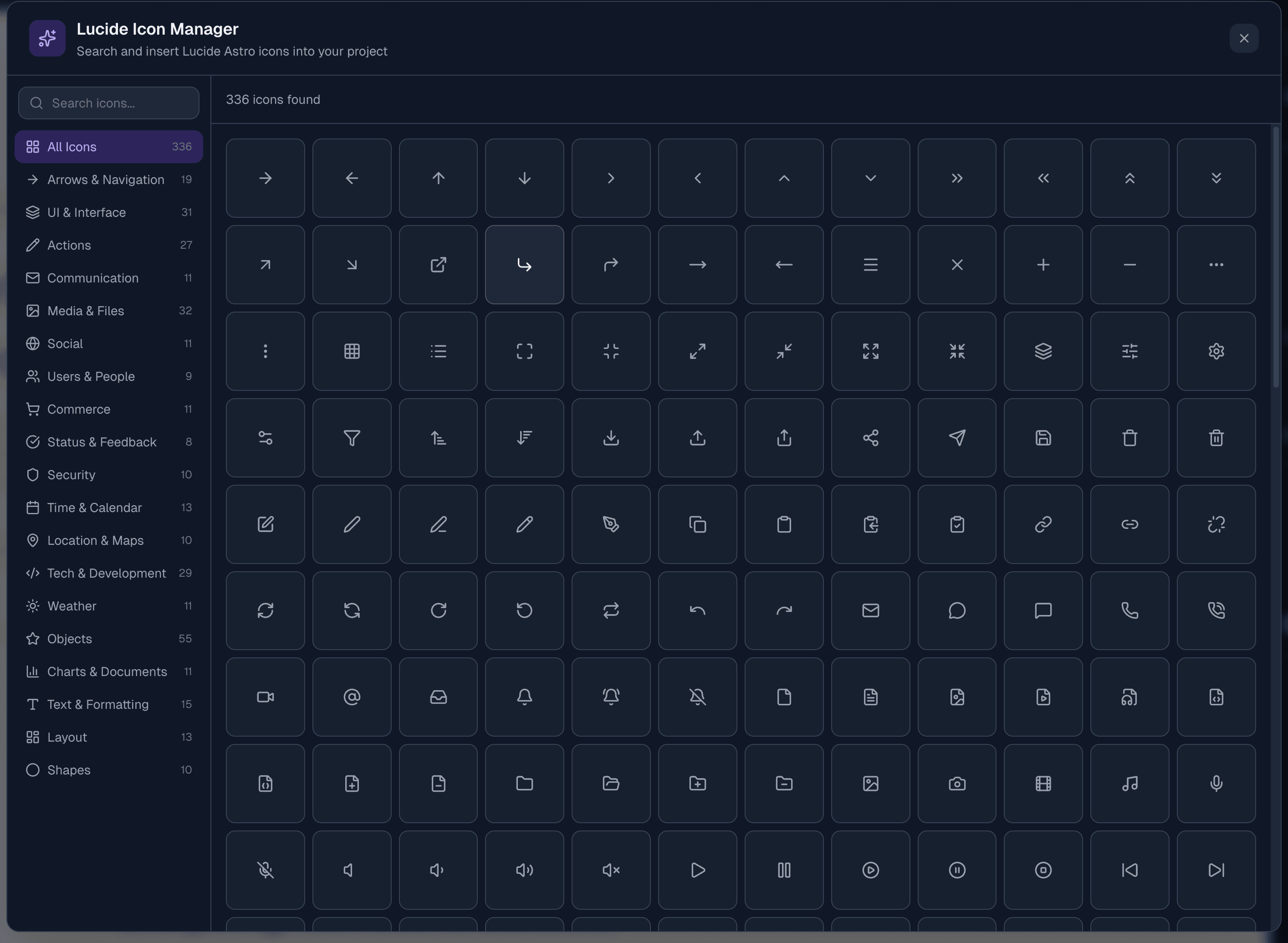Image resolution: width=1288 pixels, height=943 pixels.
Task: Select the paper plane send icon
Action: (957, 438)
